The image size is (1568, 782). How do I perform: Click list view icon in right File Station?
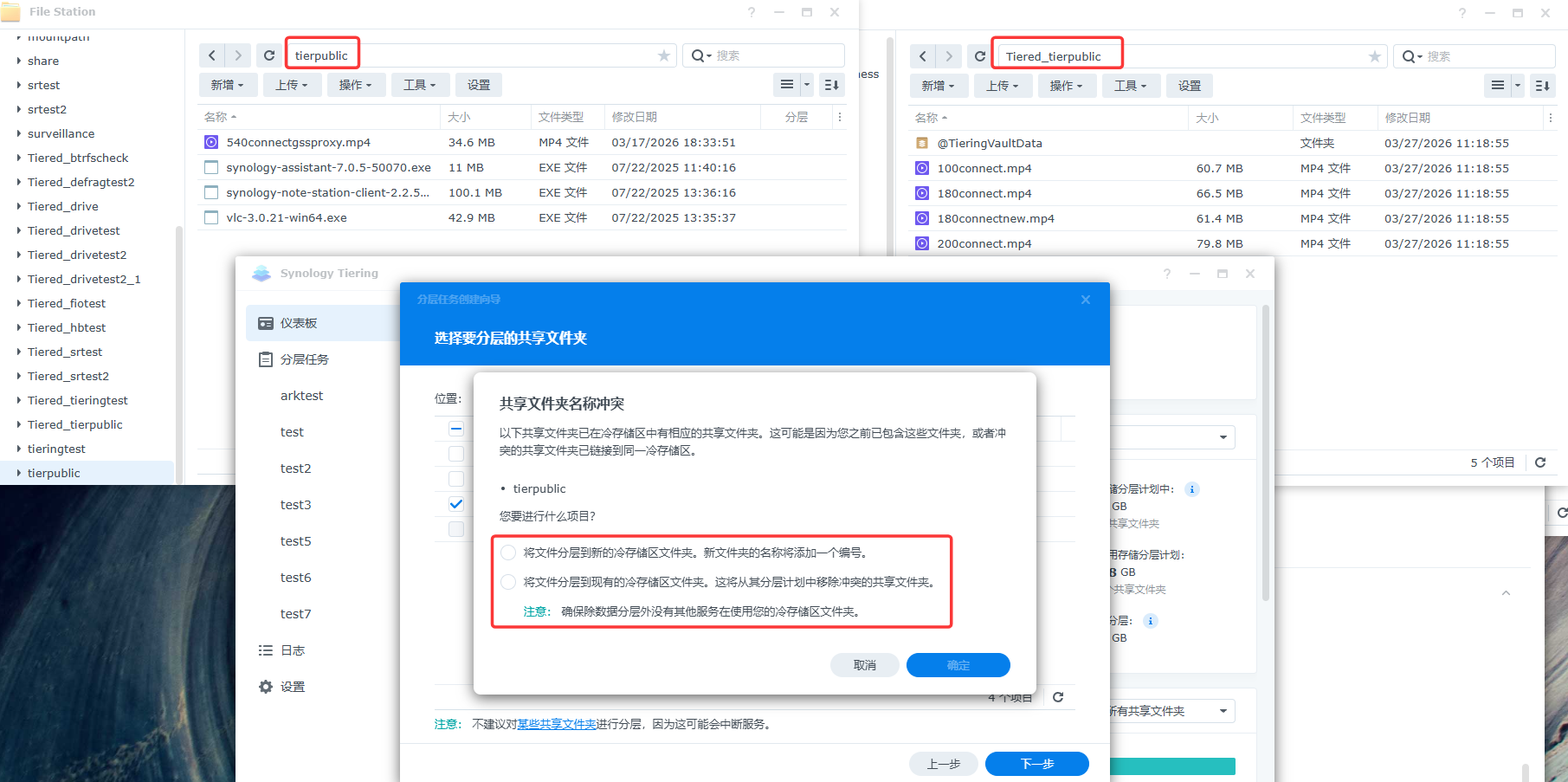[1497, 86]
